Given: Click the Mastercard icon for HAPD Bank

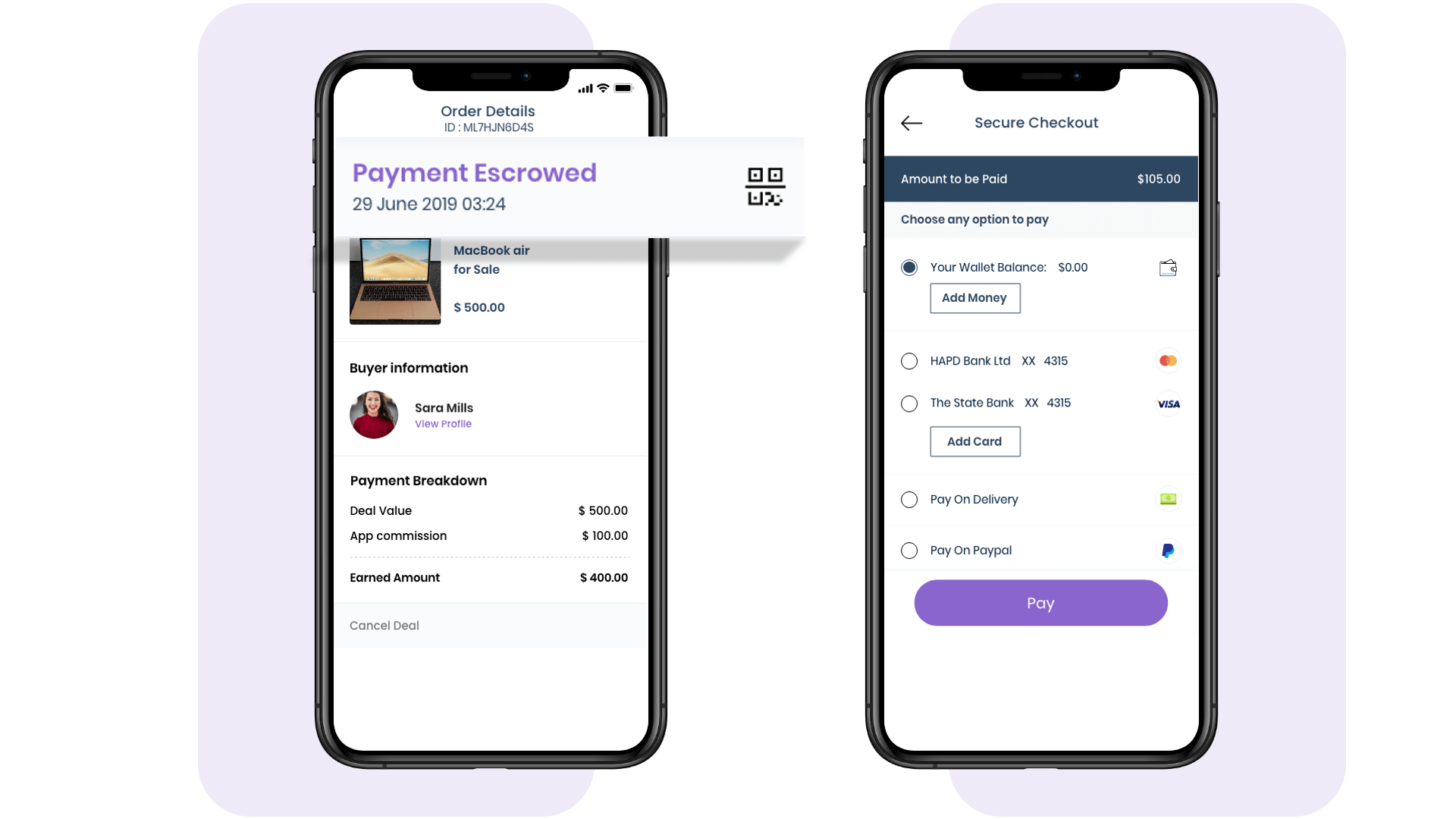Looking at the screenshot, I should point(1168,361).
